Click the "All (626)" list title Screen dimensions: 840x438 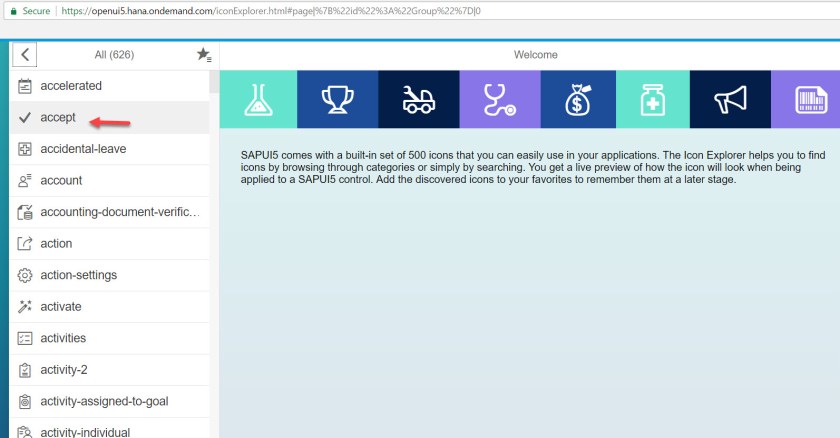coord(114,55)
